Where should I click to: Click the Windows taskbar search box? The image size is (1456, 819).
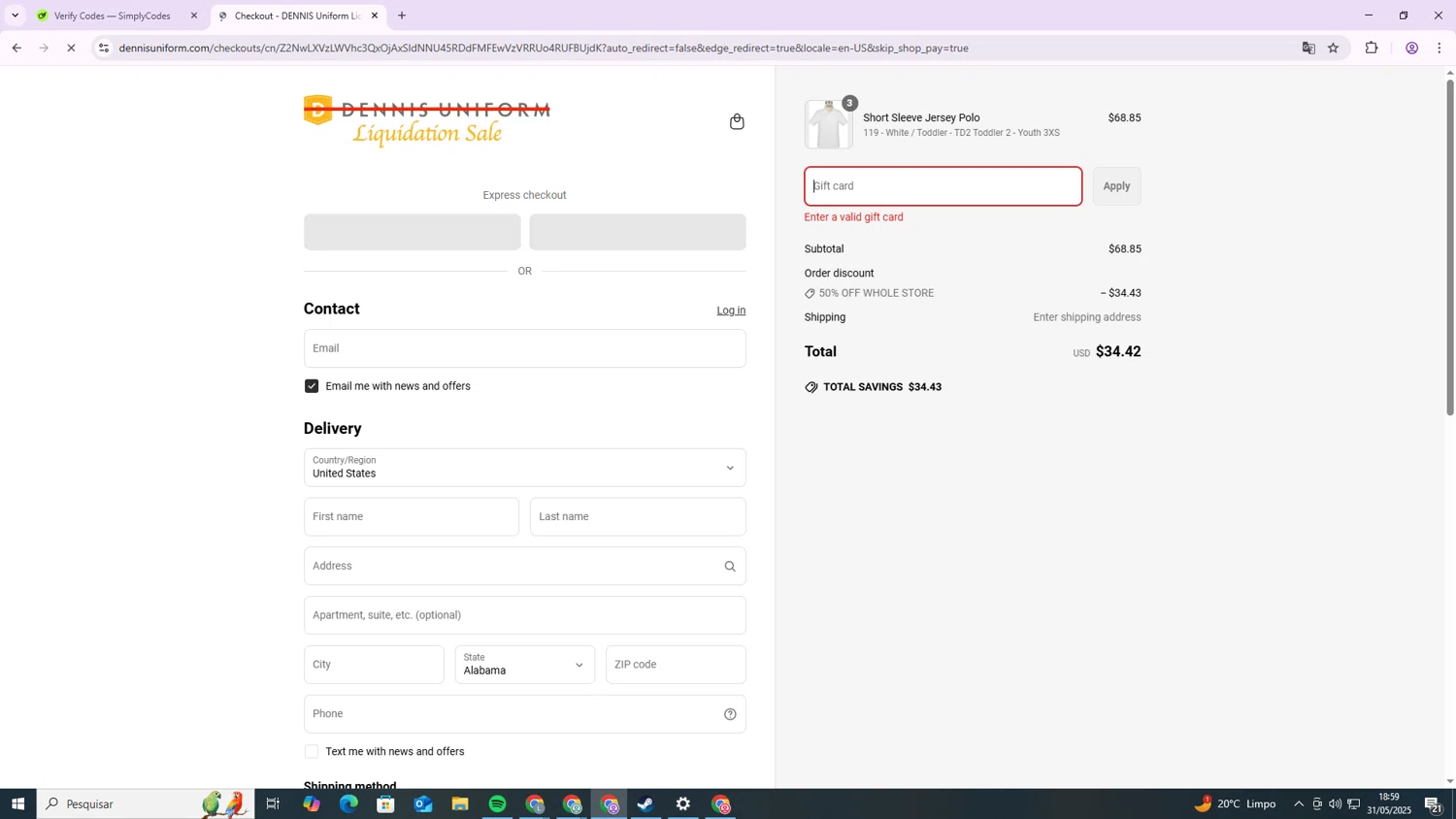[146, 804]
